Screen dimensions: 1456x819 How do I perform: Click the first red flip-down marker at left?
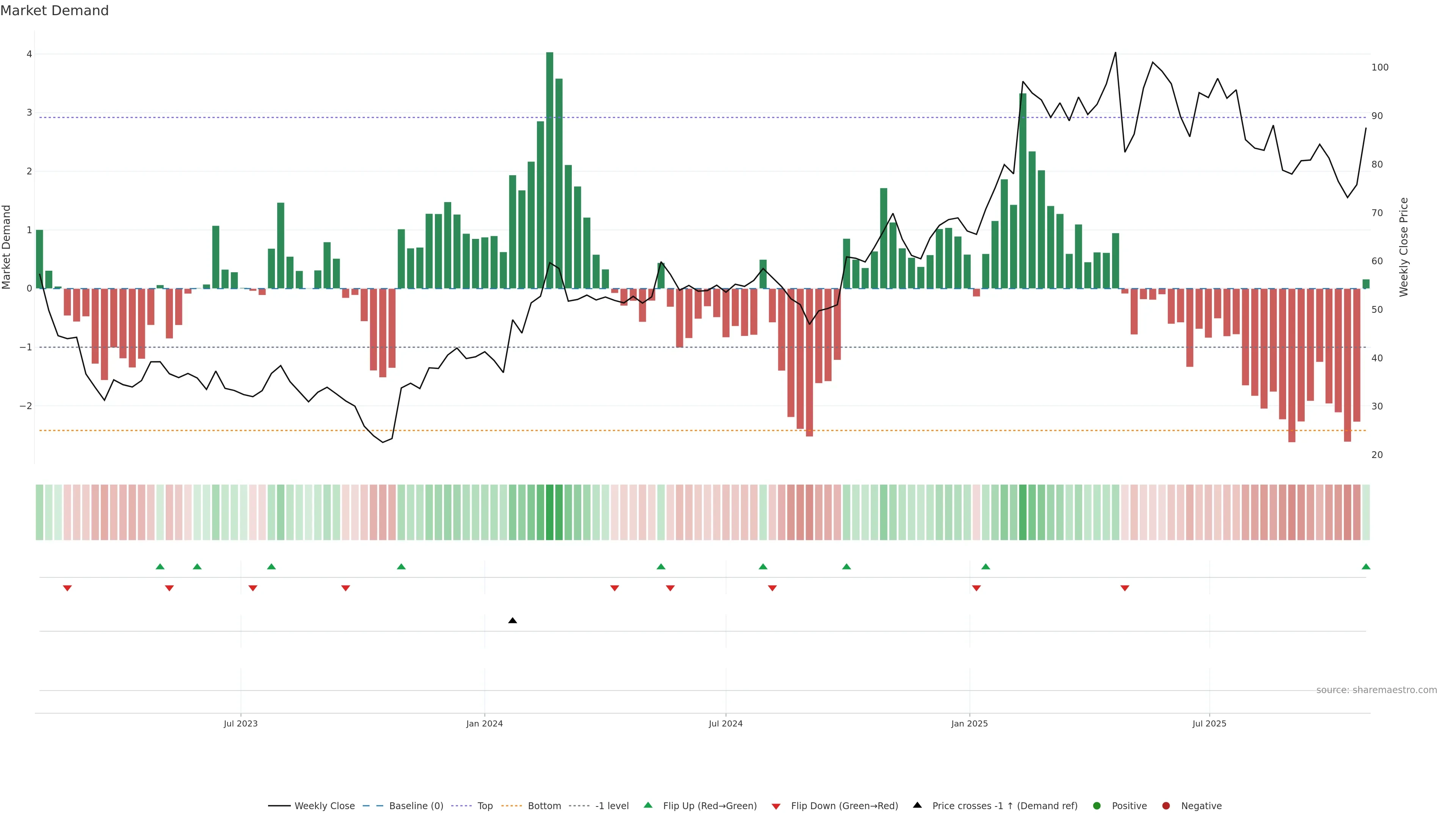67,588
